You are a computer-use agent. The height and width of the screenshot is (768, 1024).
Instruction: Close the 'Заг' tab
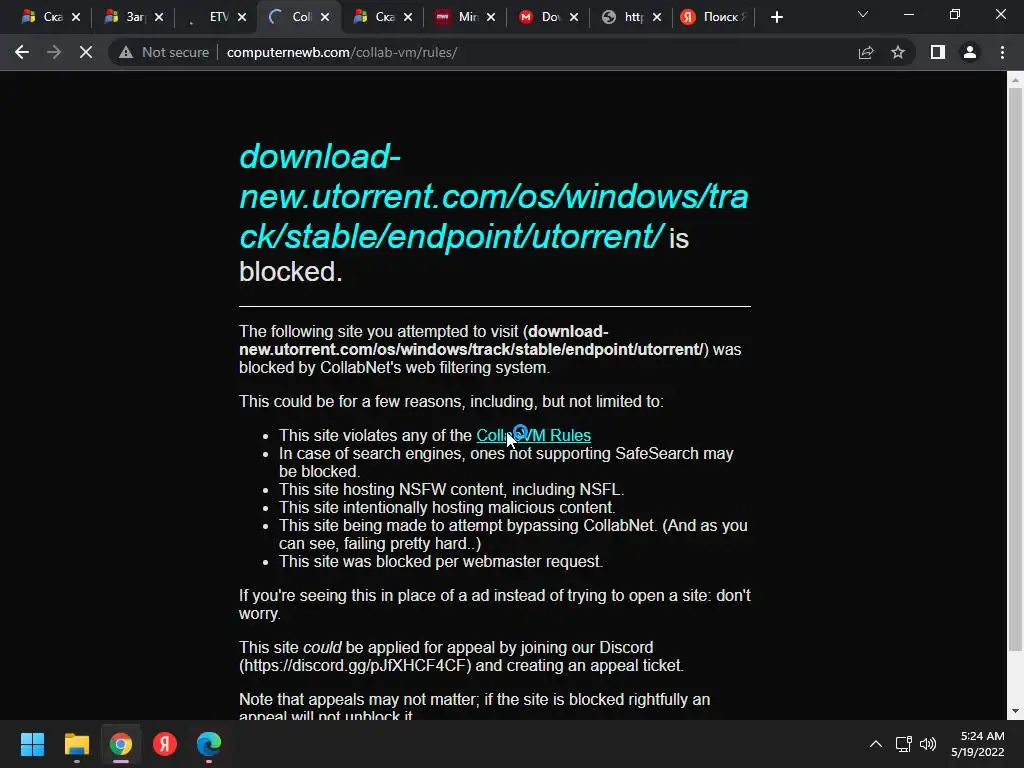[x=159, y=18]
